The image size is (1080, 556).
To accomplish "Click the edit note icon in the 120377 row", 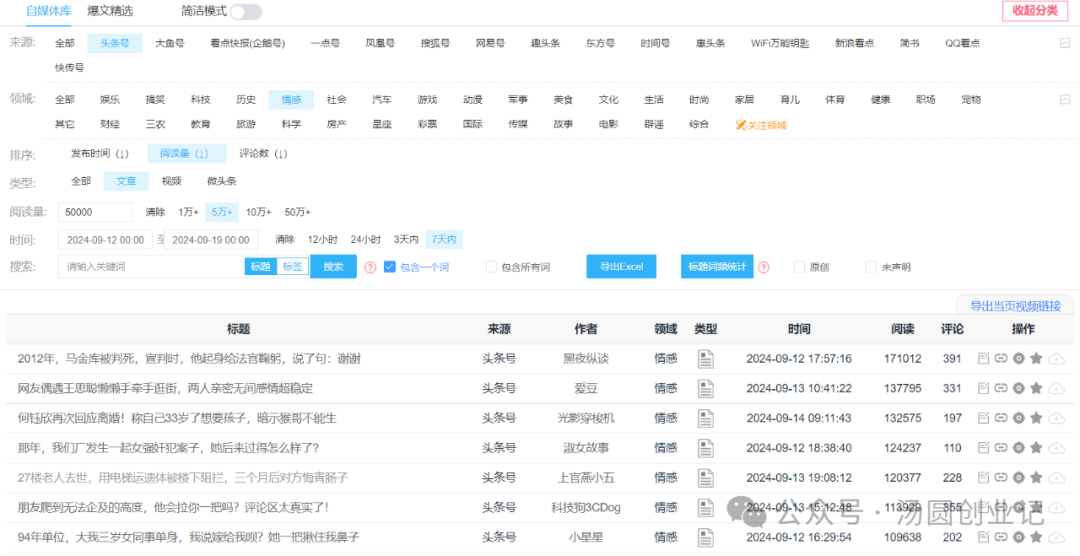I will click(984, 477).
